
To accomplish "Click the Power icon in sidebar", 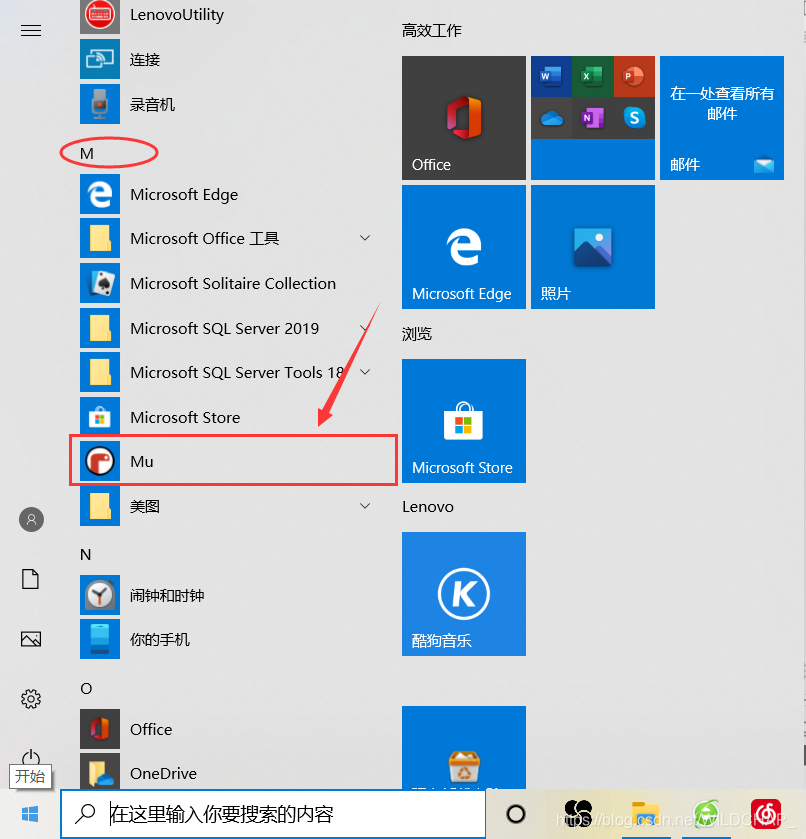I will coord(31,757).
